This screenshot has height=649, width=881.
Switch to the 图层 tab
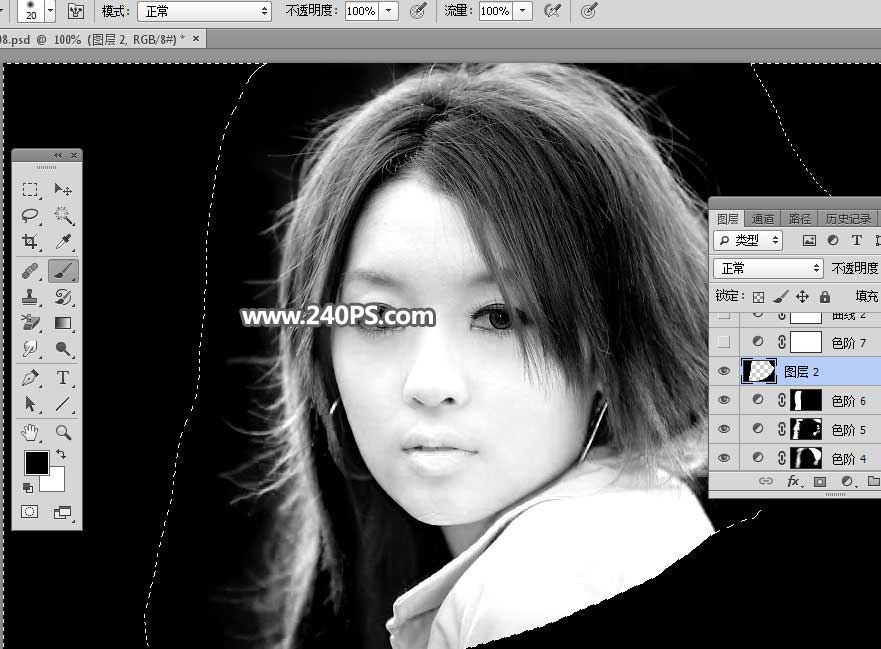click(727, 218)
